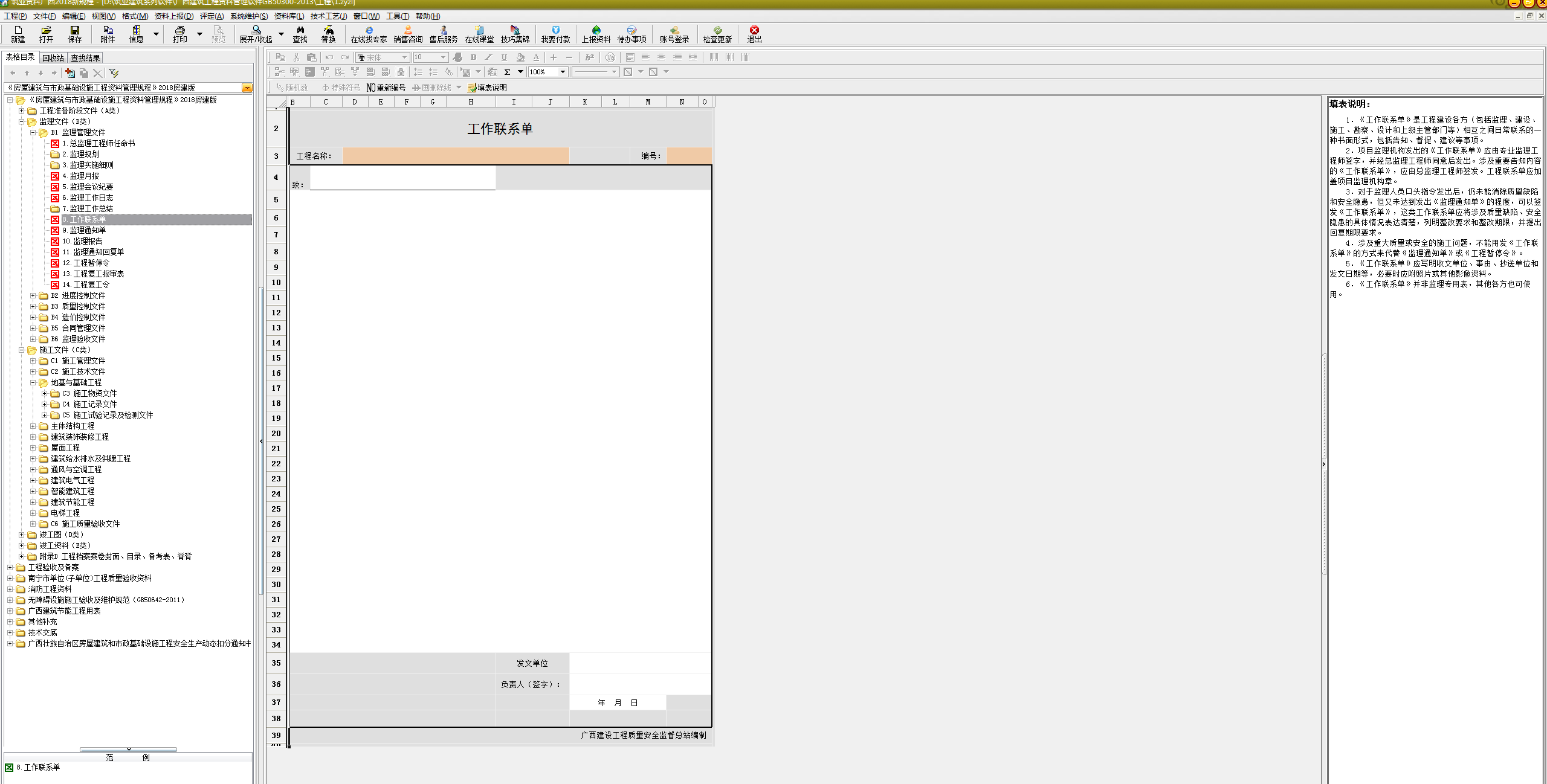Open 8. 工作联系单 in the 范例 list
The height and width of the screenshot is (784, 1547).
[x=38, y=767]
